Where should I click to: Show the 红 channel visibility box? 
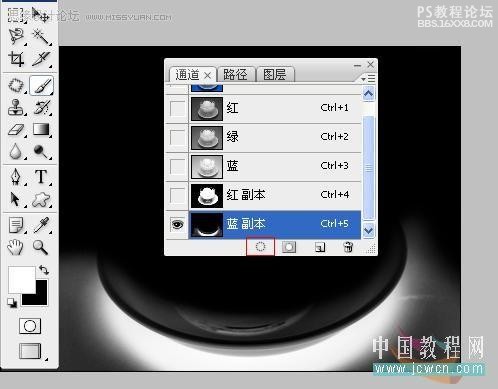tap(177, 108)
